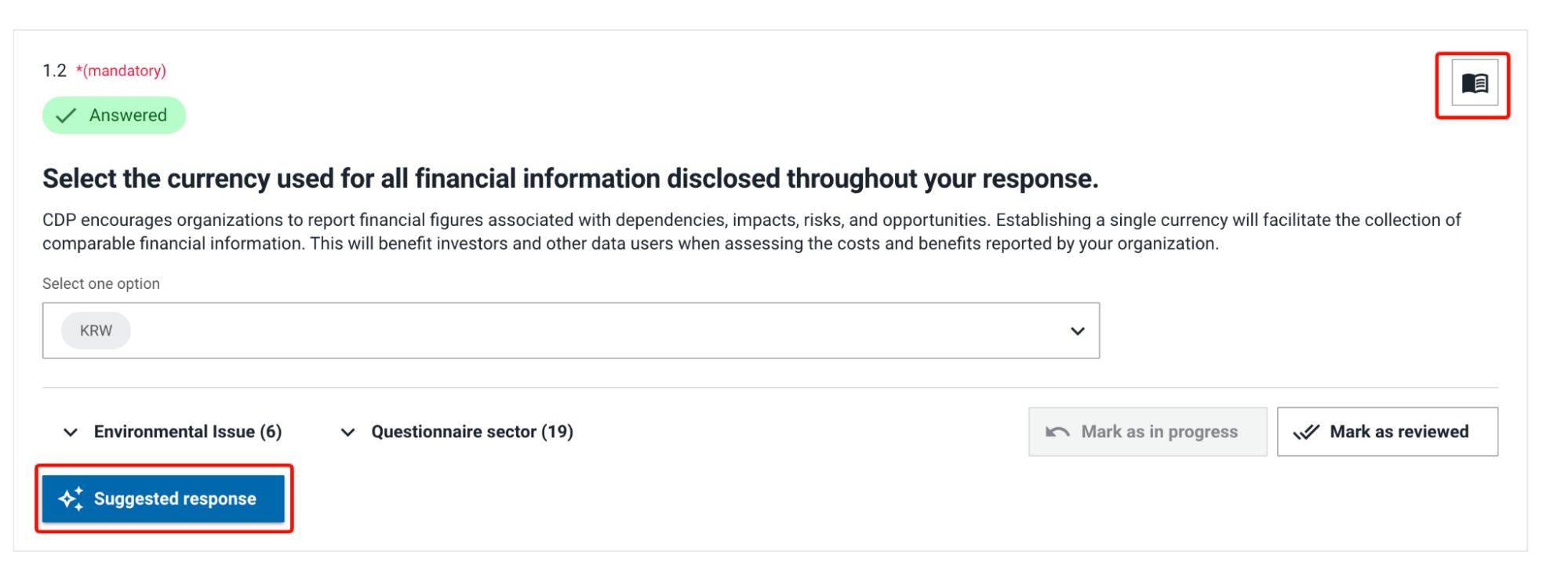Click the currency question heading text
The image size is (1568, 577).
(x=570, y=178)
